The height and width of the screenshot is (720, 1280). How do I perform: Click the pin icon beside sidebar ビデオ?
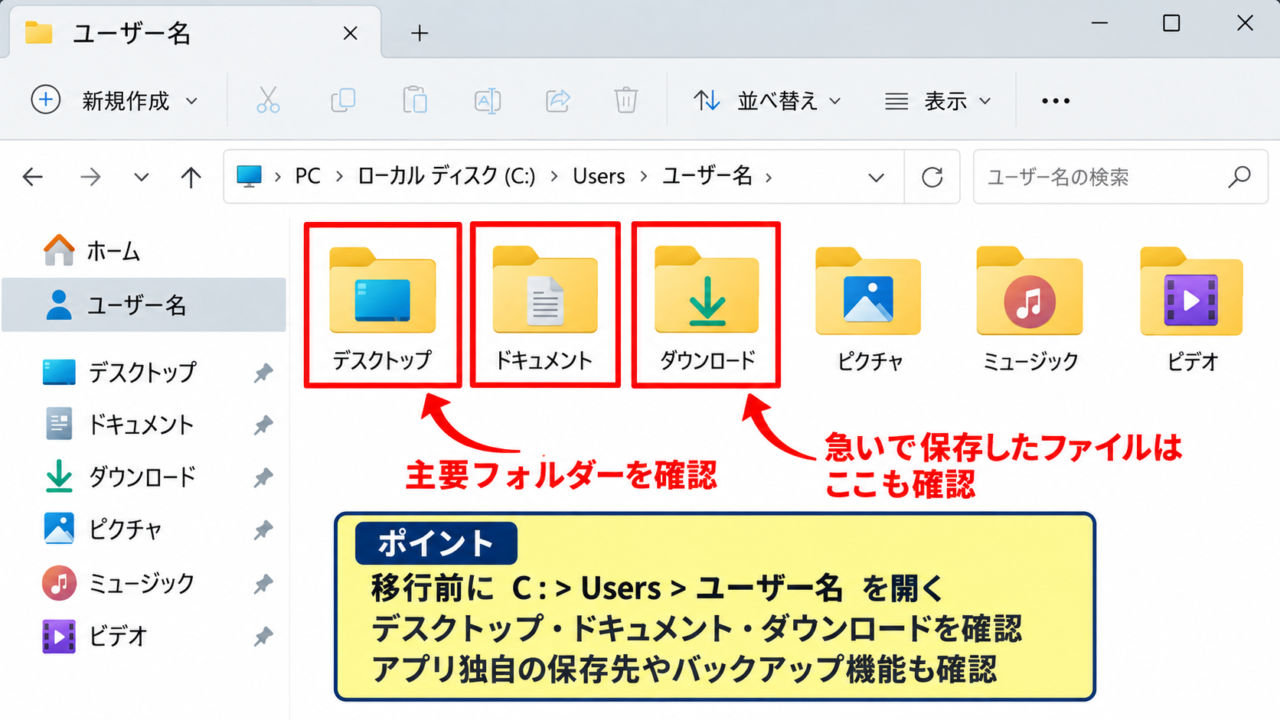tap(263, 635)
